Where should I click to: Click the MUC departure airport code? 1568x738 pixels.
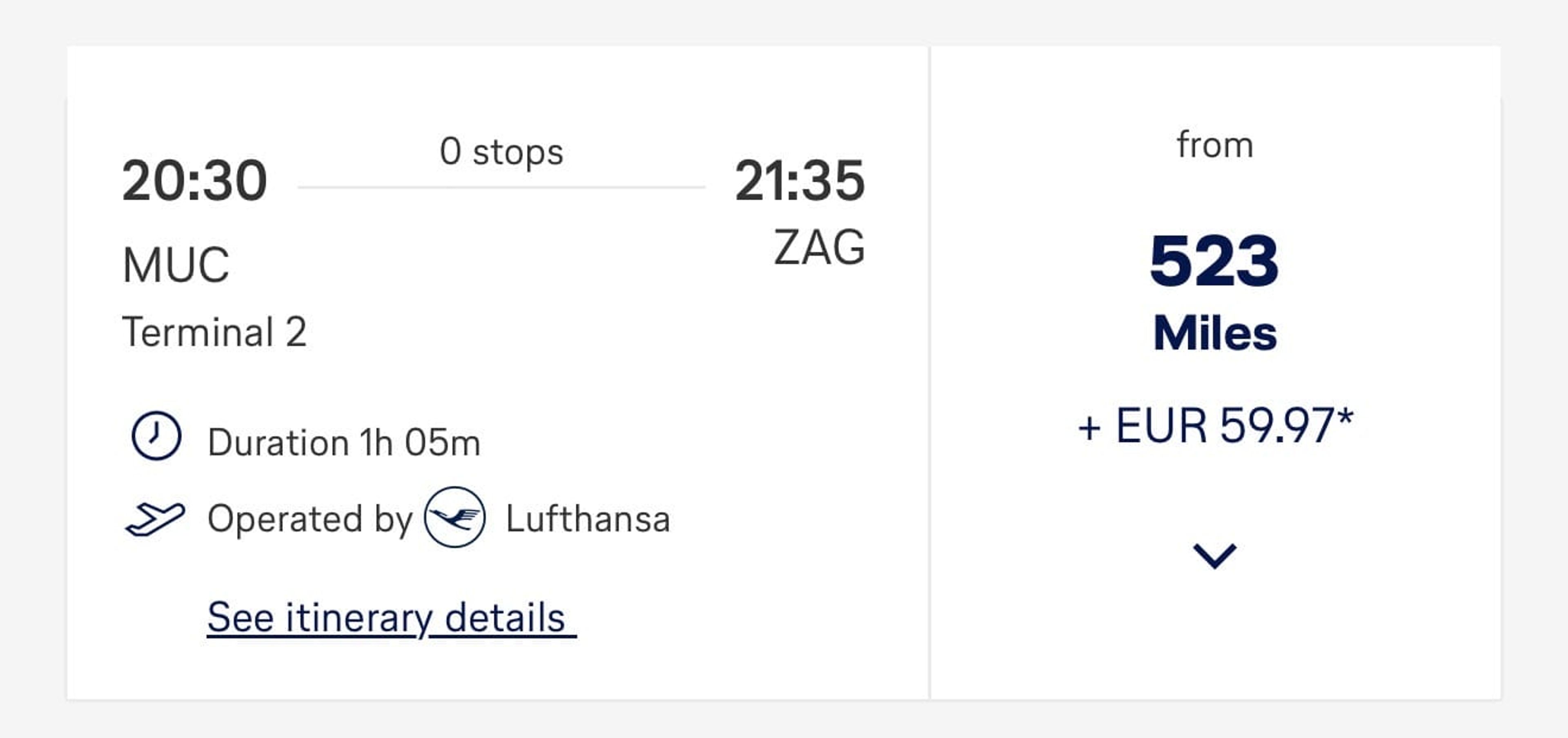coord(176,265)
